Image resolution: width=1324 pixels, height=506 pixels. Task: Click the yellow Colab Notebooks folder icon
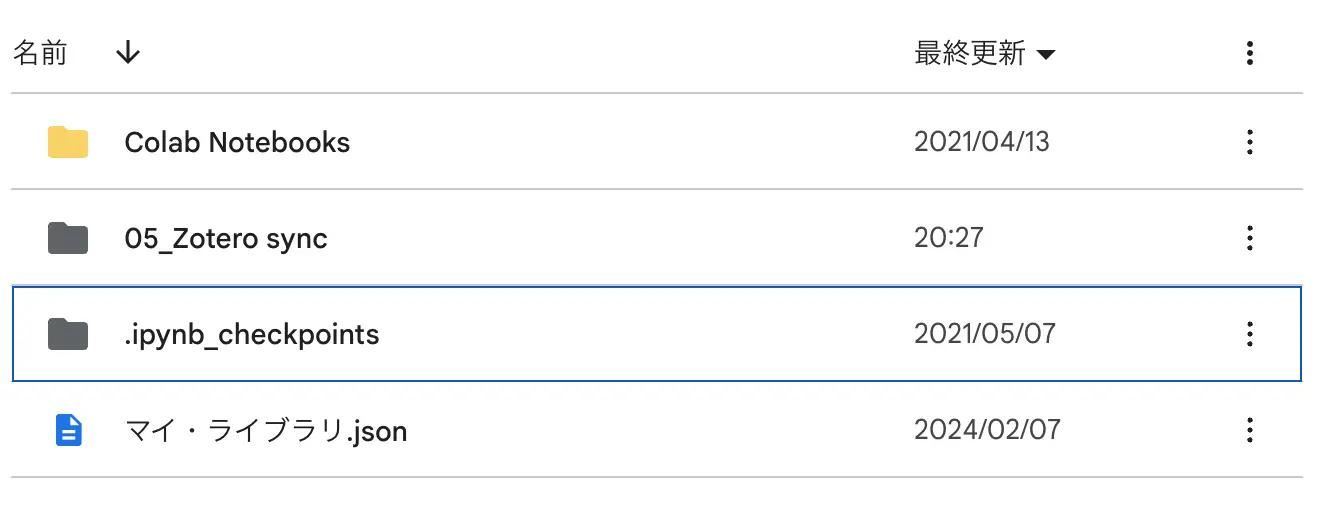point(68,143)
